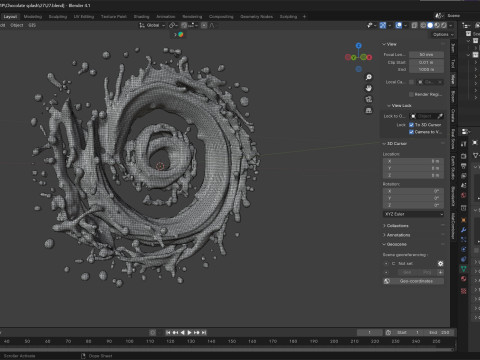
Task: Click the pan hand viewport icon
Action: [369, 88]
